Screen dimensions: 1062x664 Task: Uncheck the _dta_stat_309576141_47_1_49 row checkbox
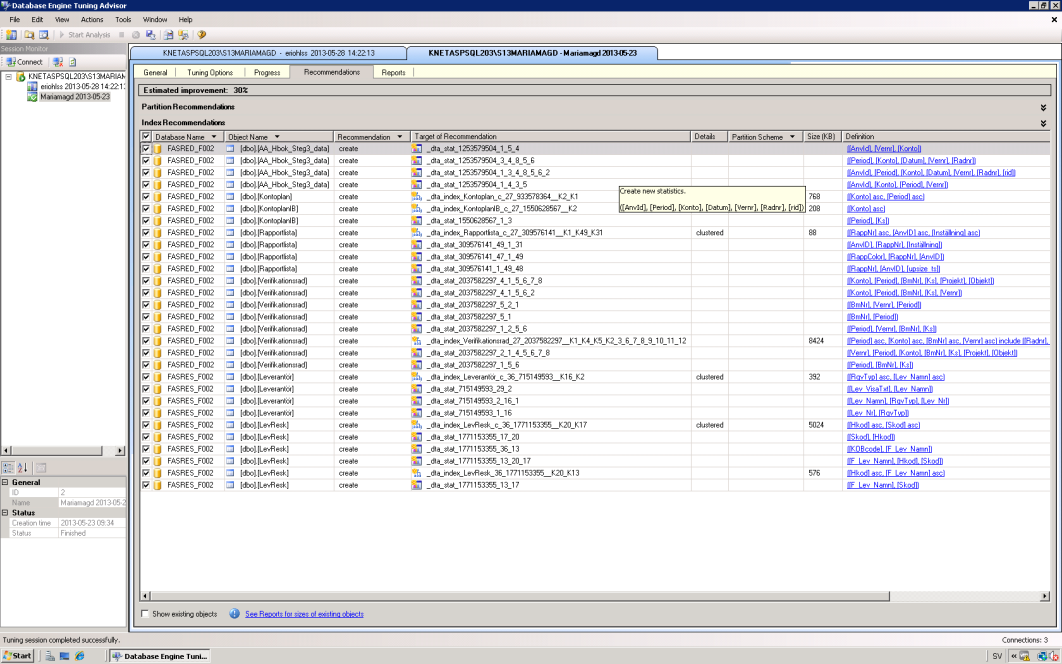[x=146, y=257]
